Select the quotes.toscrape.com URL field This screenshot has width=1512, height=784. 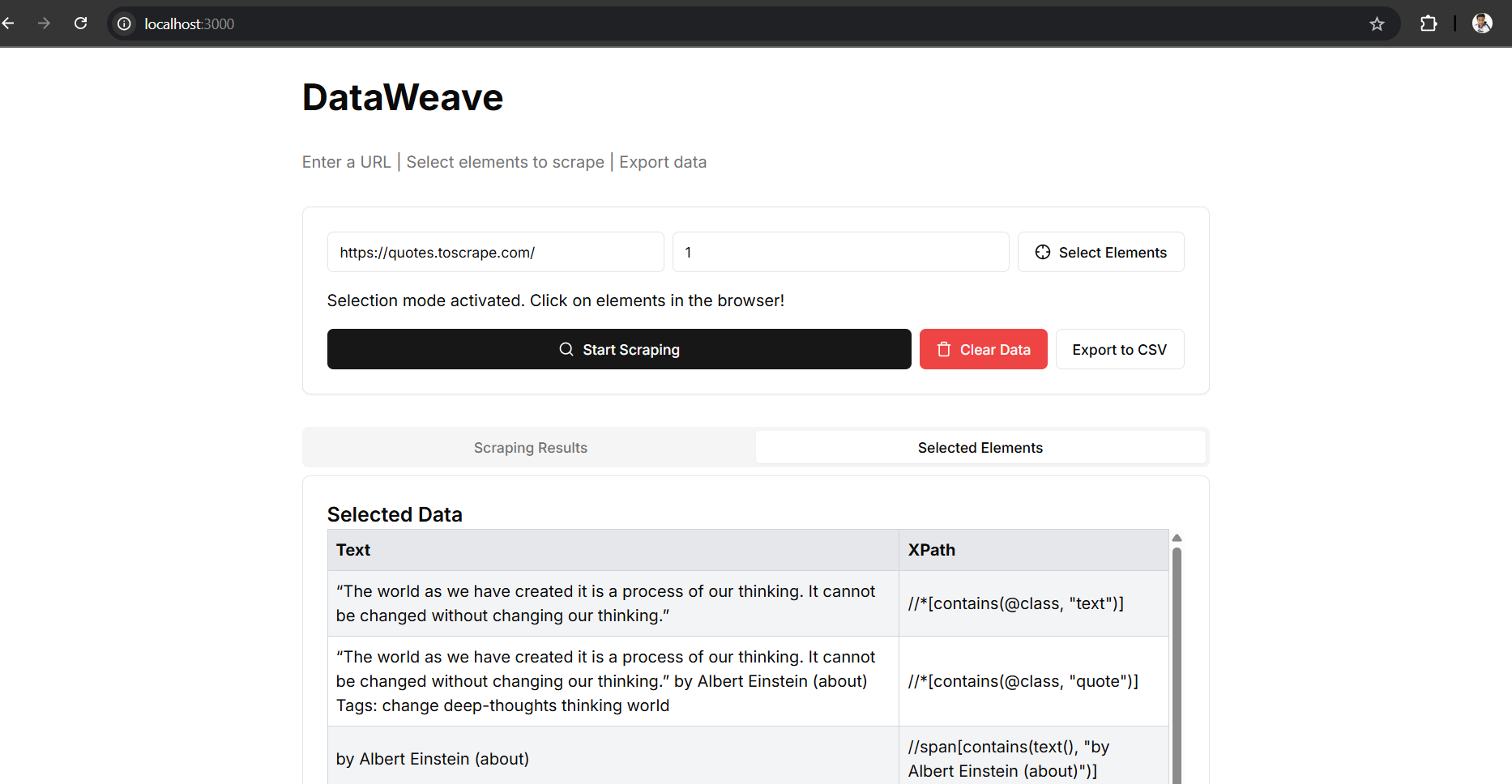(495, 252)
